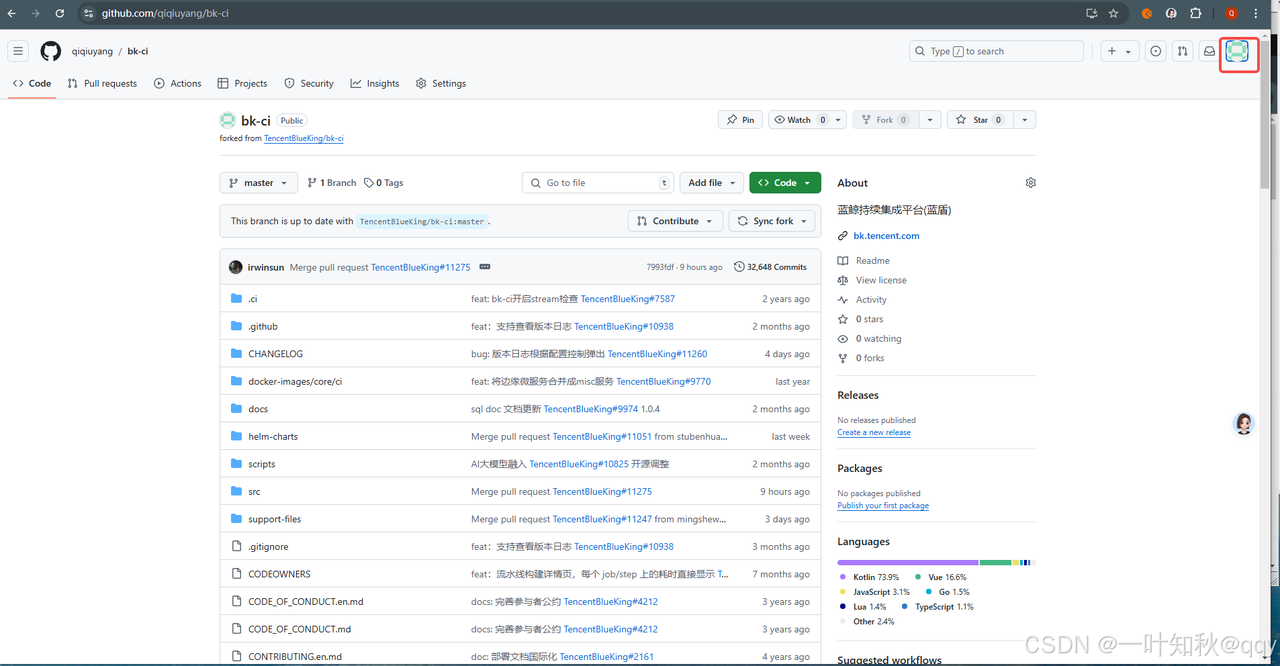Open the 0 Tags link
Viewport: 1280px width, 666px height.
(x=384, y=183)
